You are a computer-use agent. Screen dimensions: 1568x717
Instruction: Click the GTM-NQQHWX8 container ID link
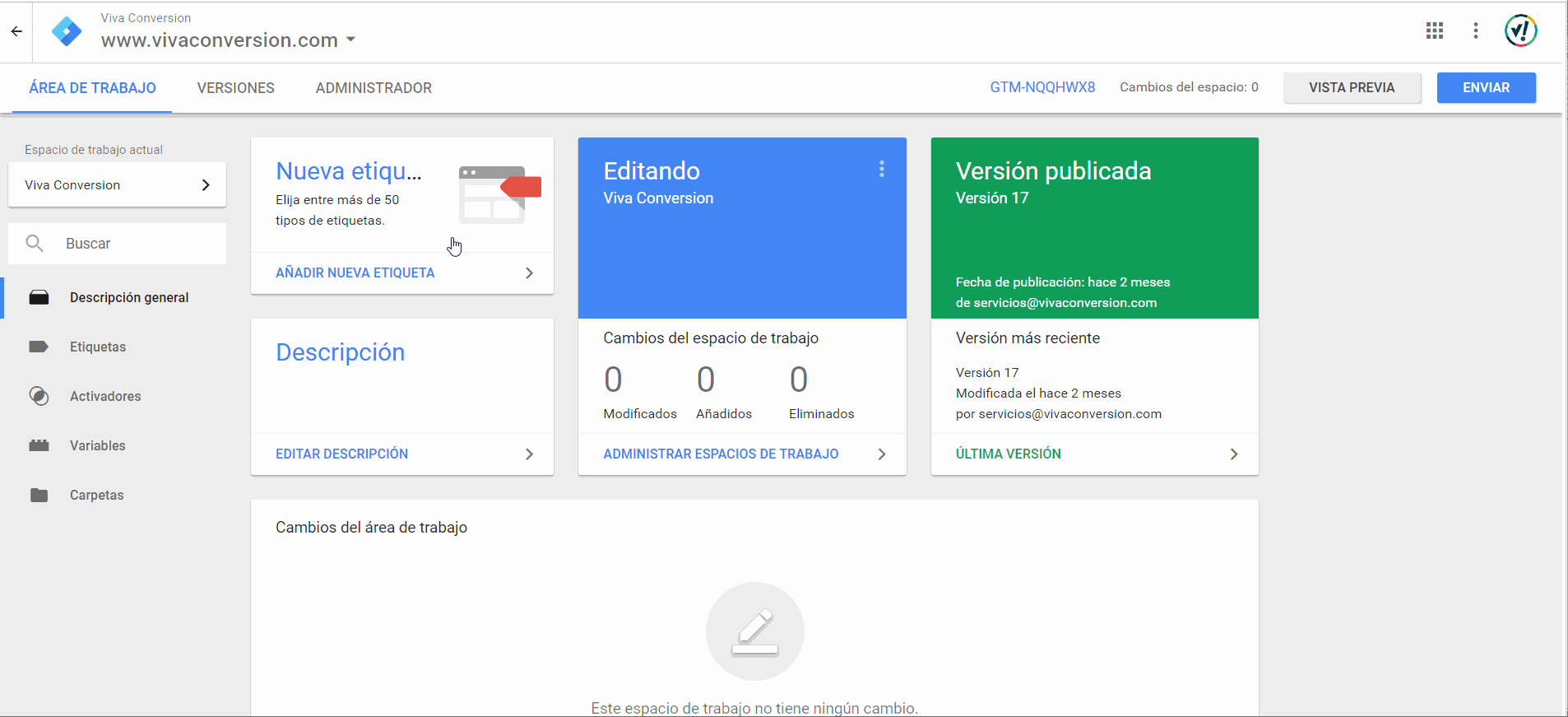pos(1042,87)
